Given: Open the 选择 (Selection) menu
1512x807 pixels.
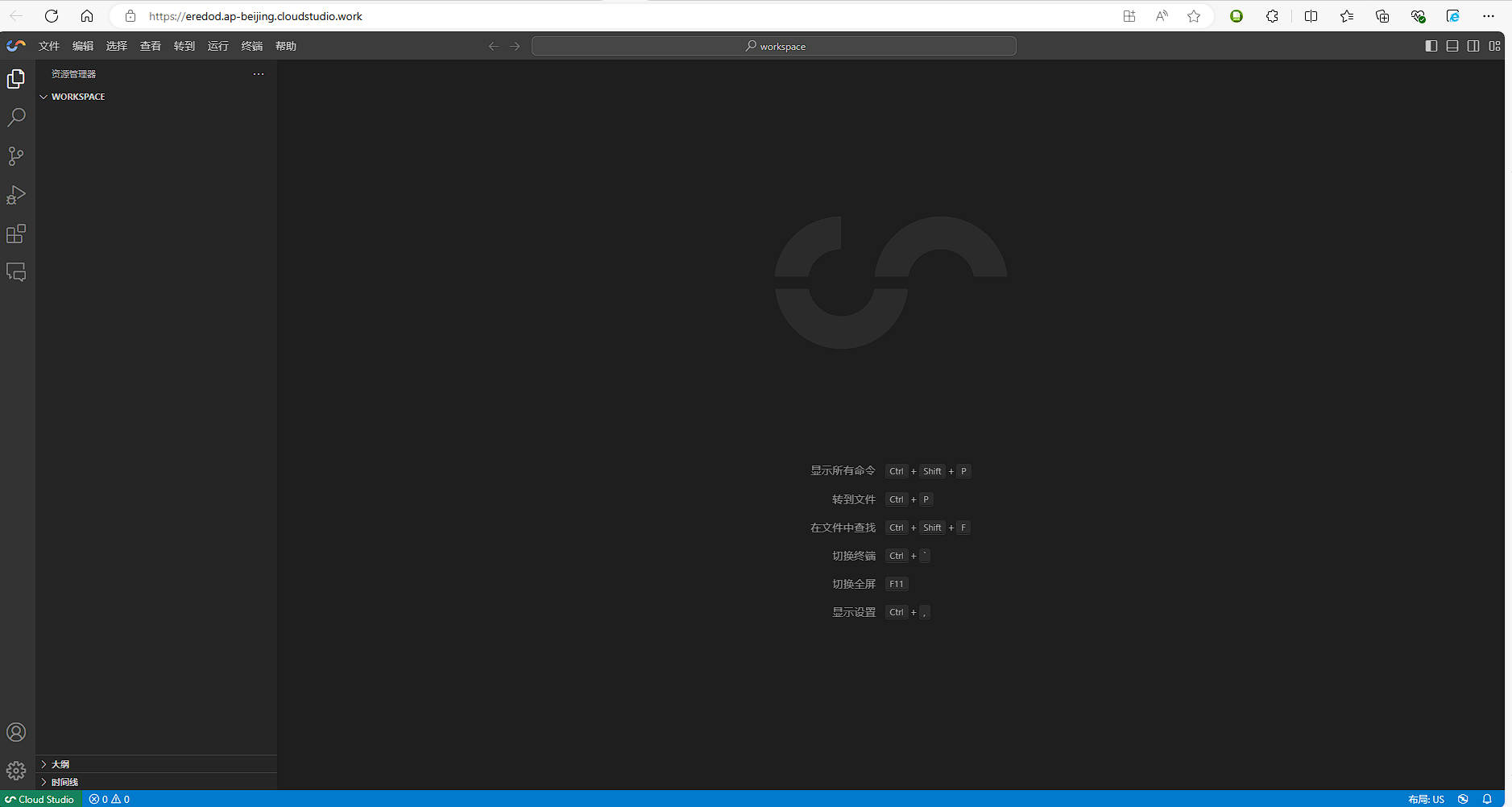Looking at the screenshot, I should (x=117, y=46).
